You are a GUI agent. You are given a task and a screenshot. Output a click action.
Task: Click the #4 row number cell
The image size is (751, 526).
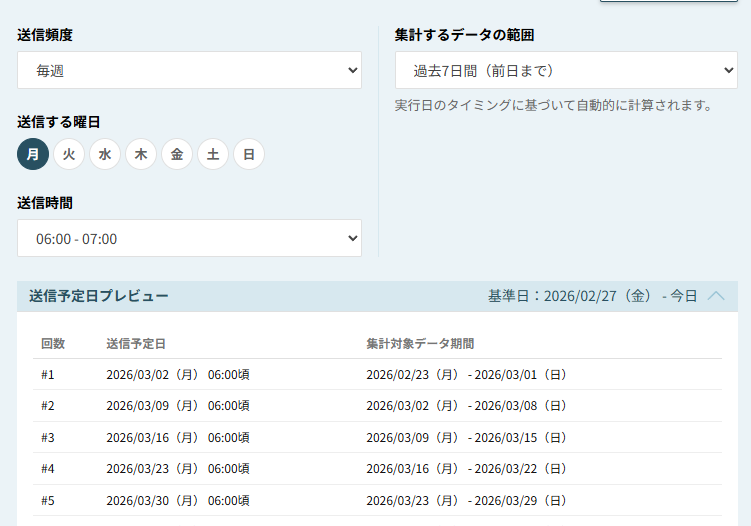48,469
